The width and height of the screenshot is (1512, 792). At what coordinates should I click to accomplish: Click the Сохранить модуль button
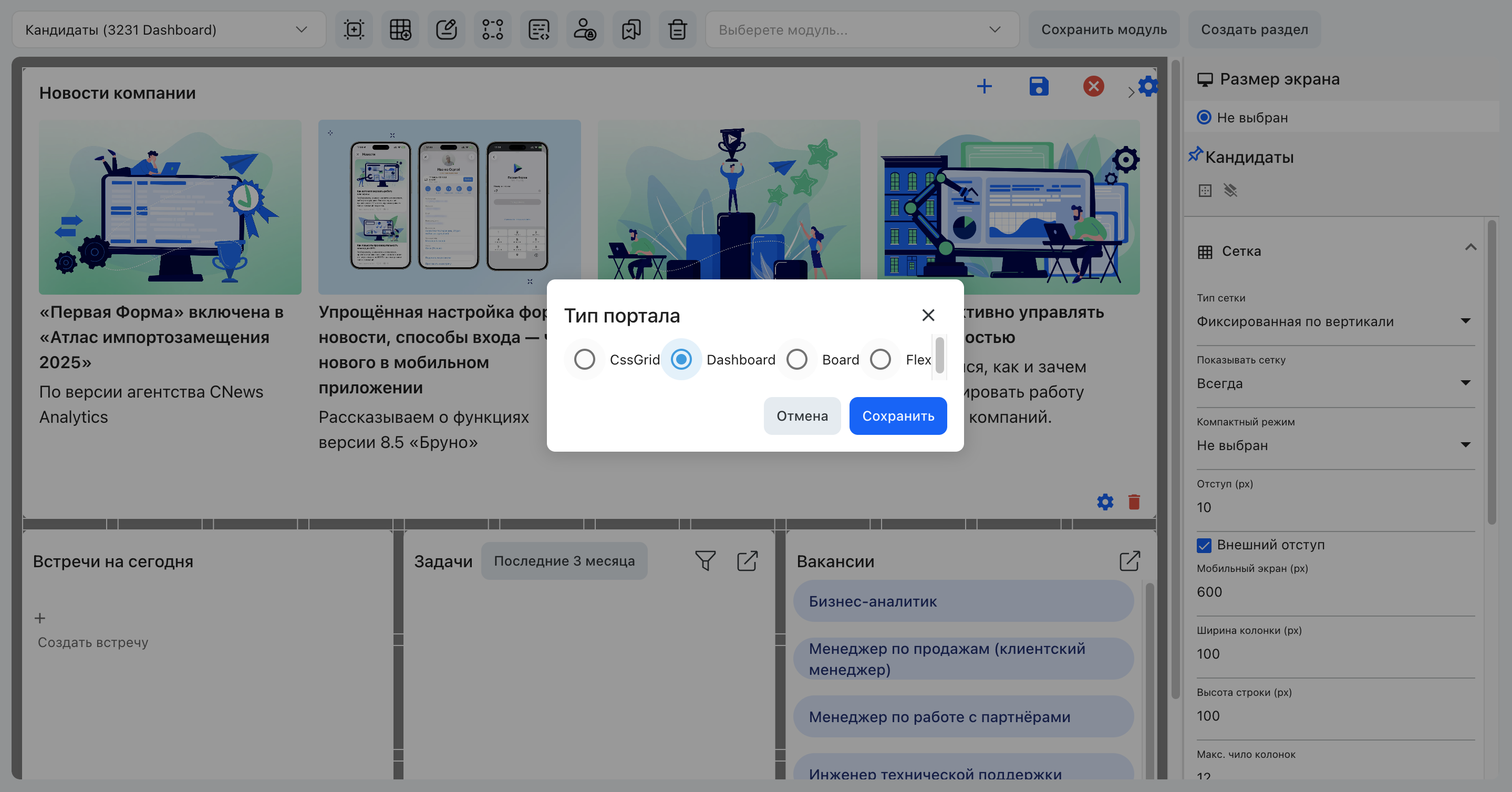(x=1103, y=29)
